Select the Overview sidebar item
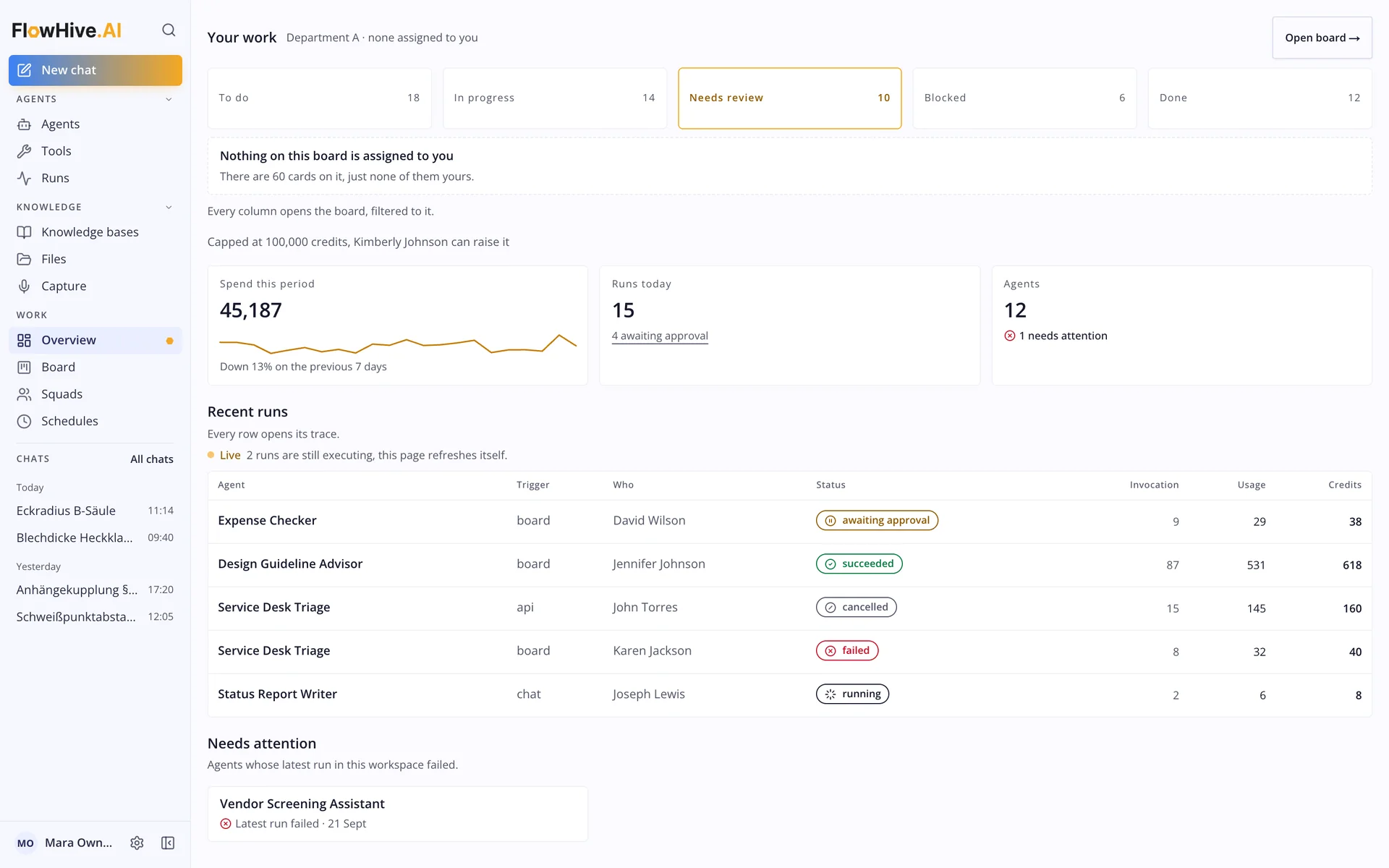 click(x=95, y=340)
